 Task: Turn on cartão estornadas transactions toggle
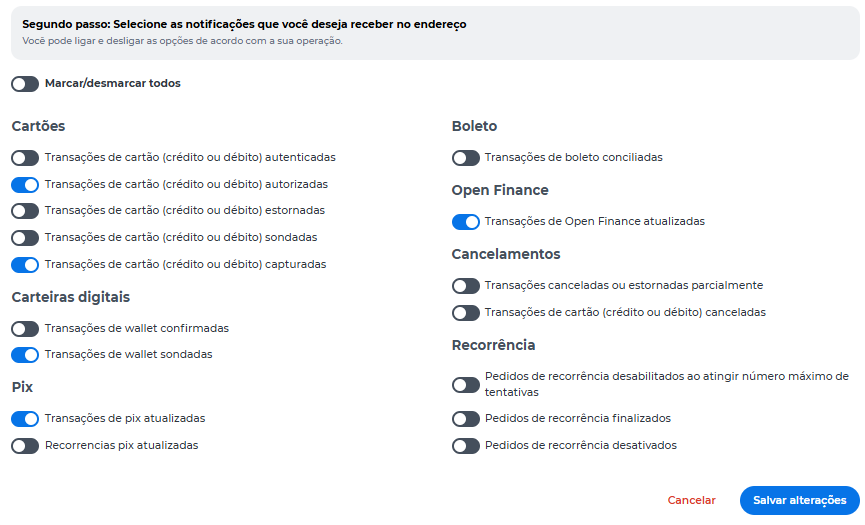pyautogui.click(x=25, y=211)
